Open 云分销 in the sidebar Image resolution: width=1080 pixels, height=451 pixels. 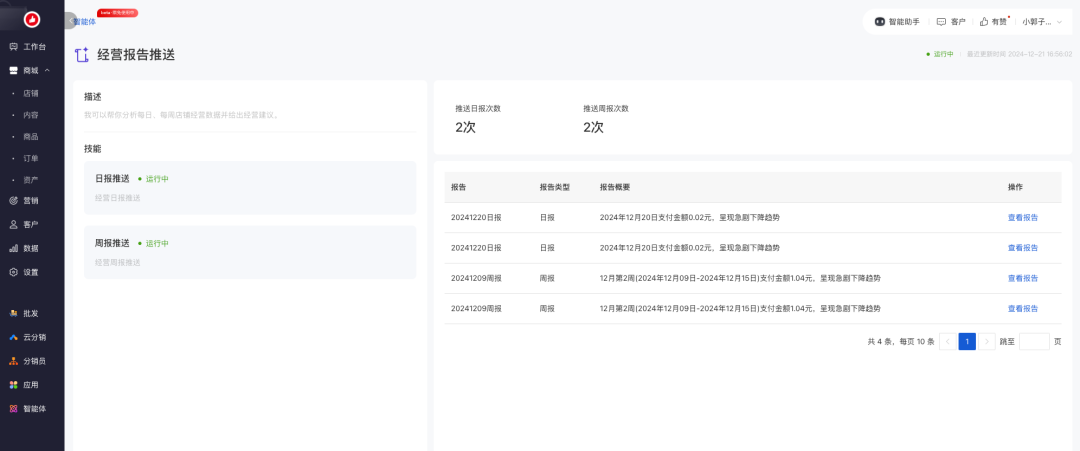(x=34, y=337)
